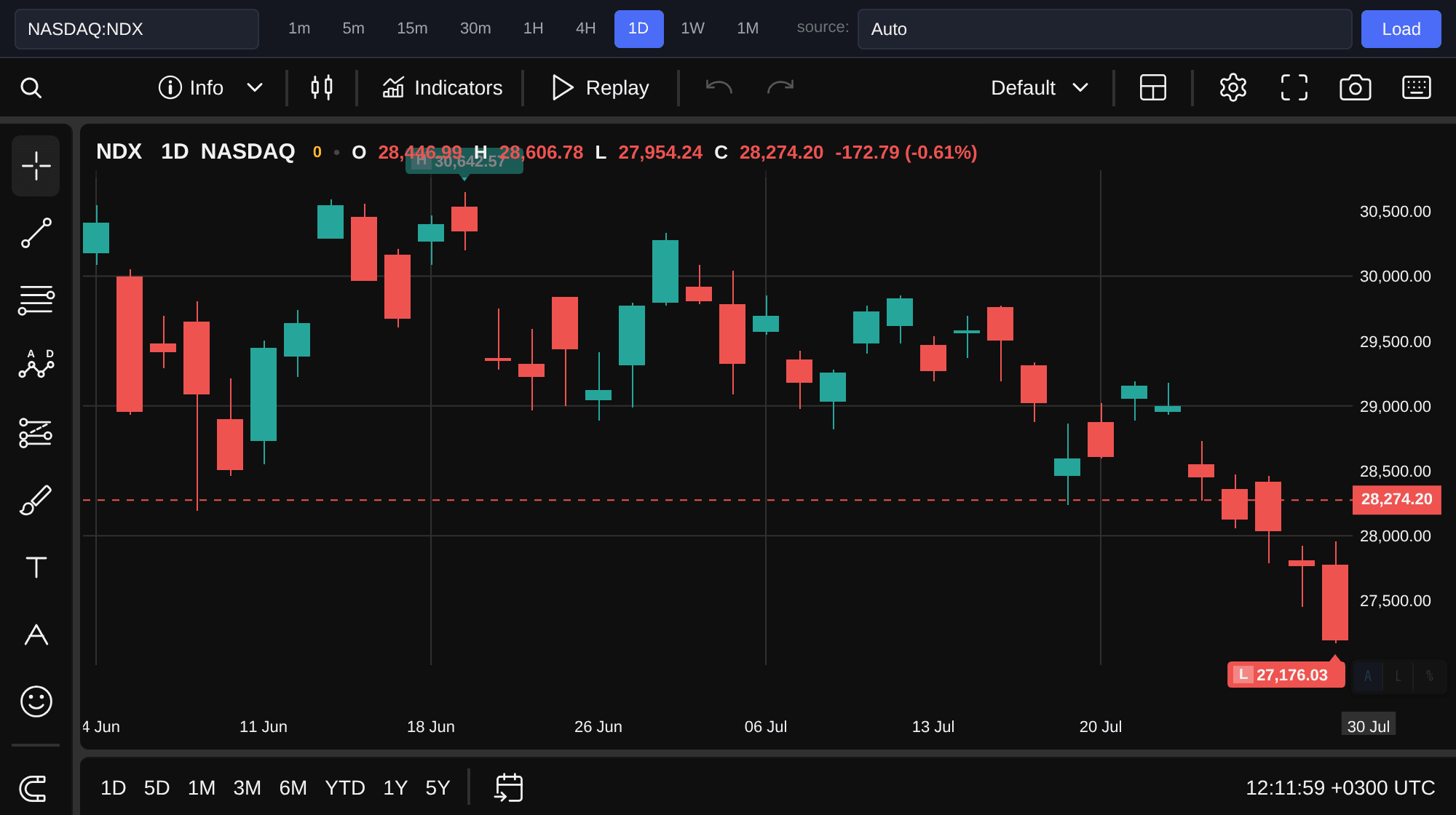Open the emoji sticker tool
Screen dimensions: 1456x815
36,701
